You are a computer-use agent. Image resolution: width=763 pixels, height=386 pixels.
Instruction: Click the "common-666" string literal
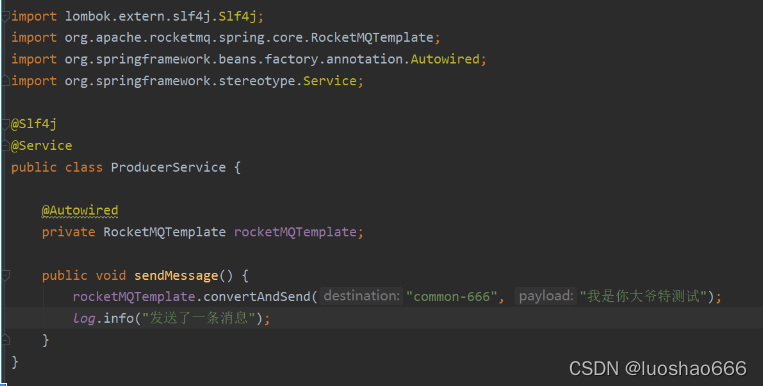click(452, 296)
